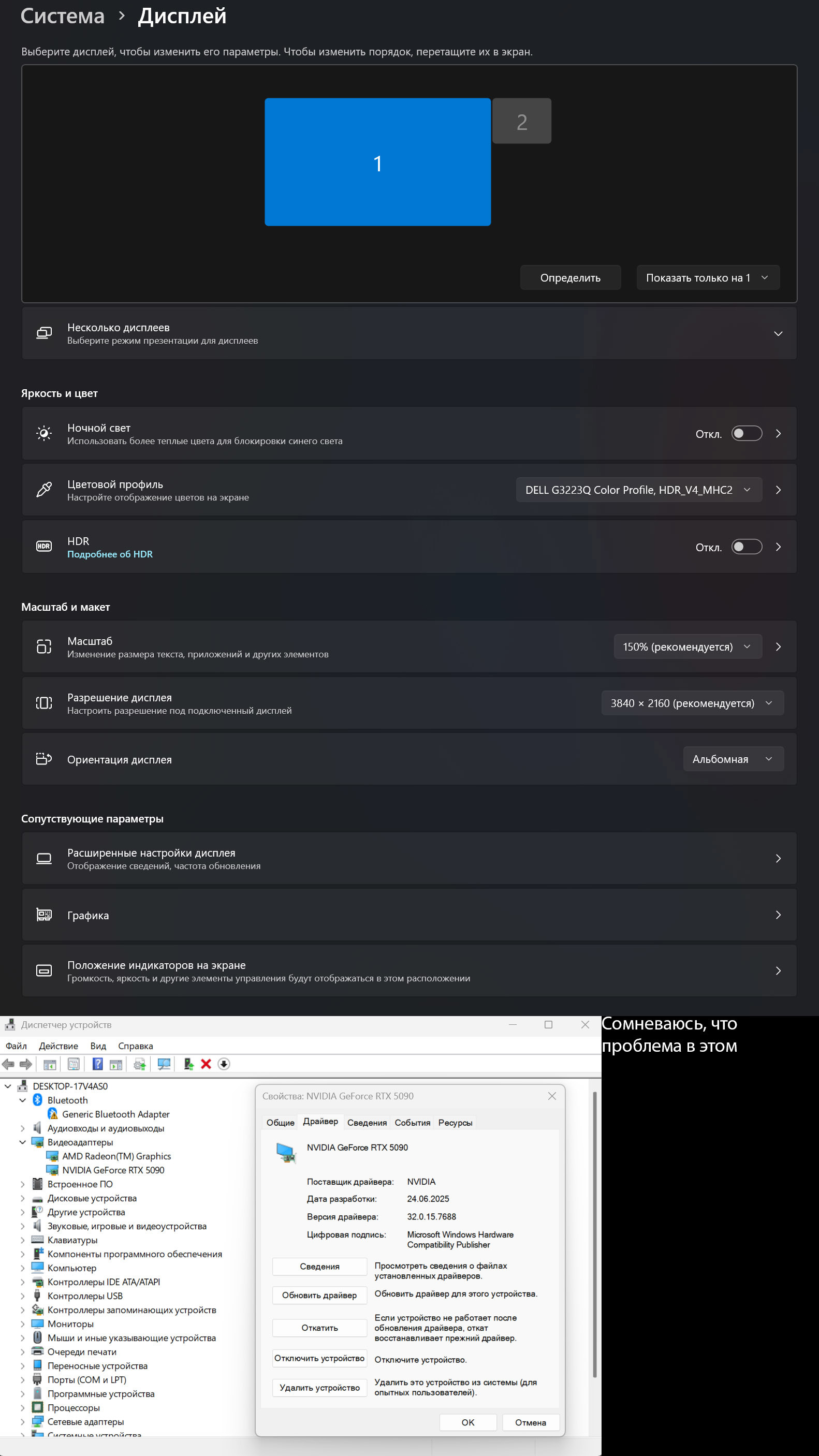
Task: Click the update driver toolbar icon with green arrow
Action: pos(189,1064)
